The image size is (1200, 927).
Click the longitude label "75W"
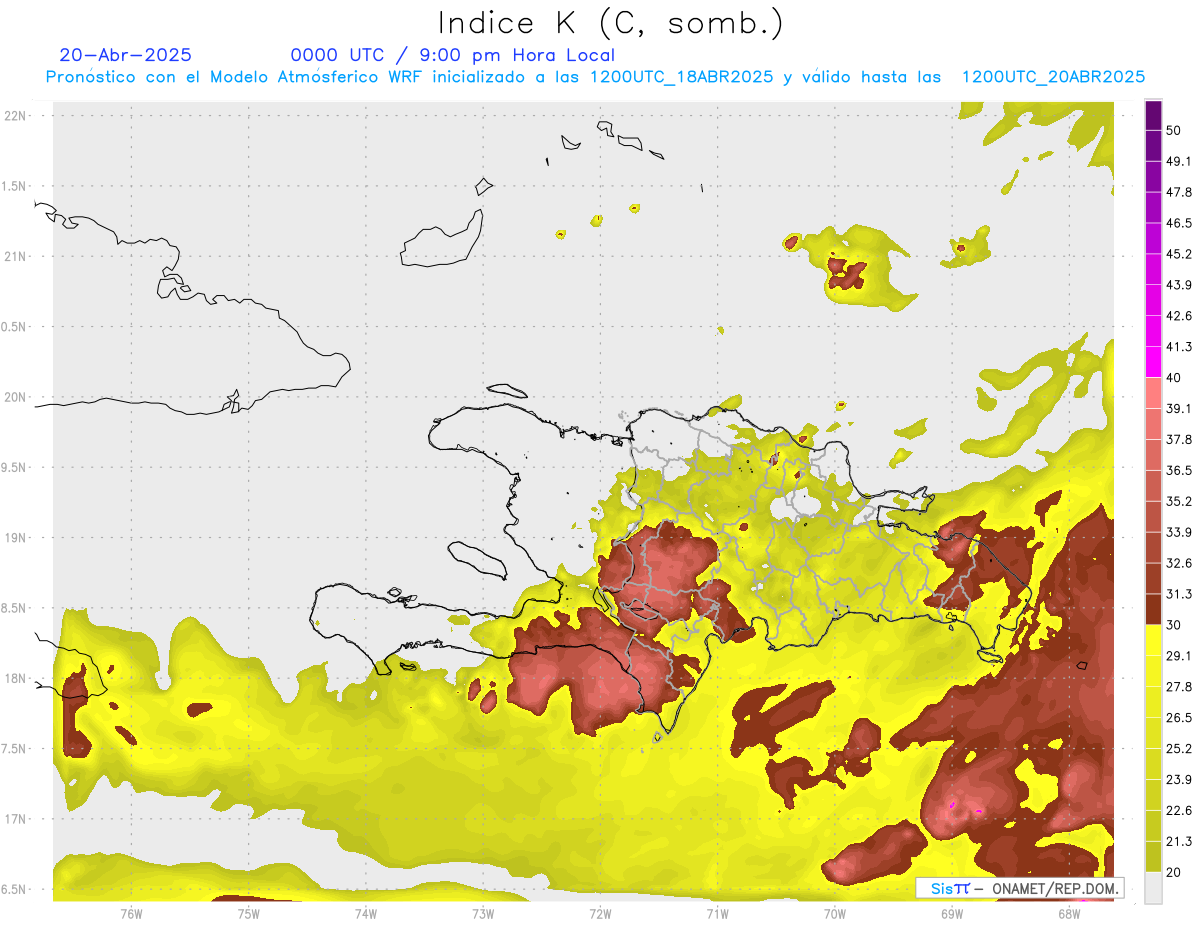[248, 913]
